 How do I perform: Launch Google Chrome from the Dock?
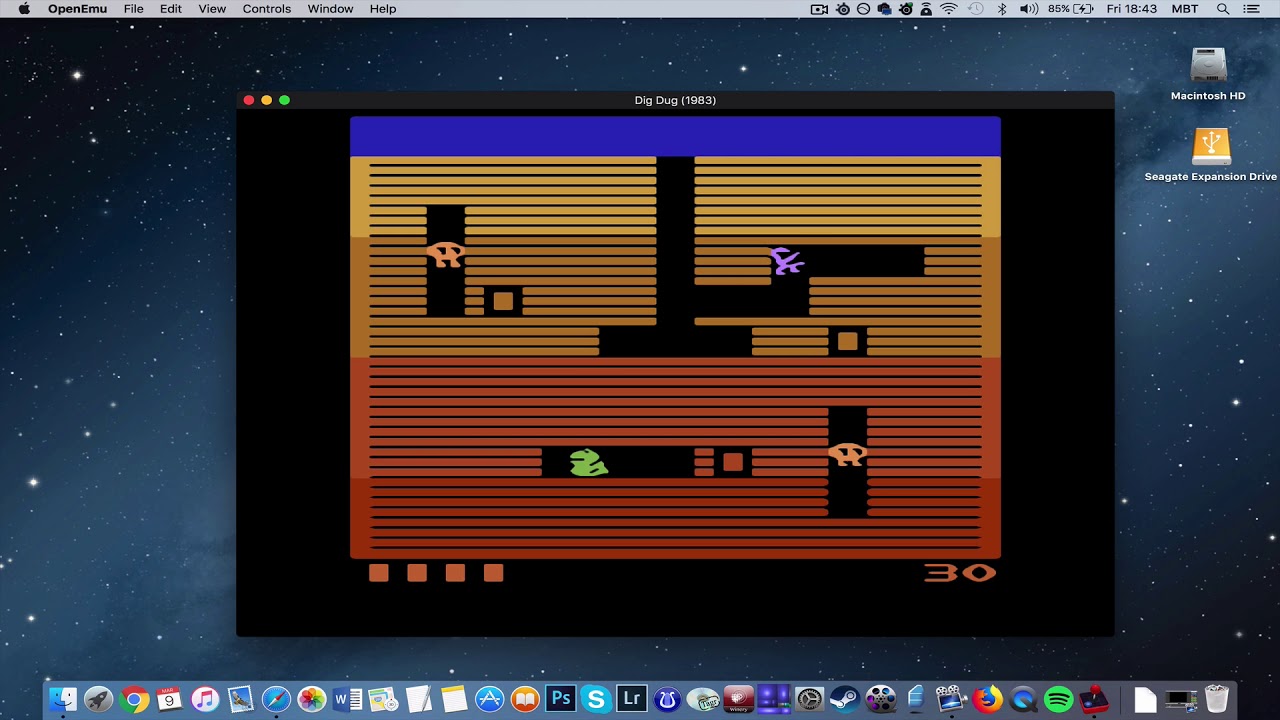(134, 699)
